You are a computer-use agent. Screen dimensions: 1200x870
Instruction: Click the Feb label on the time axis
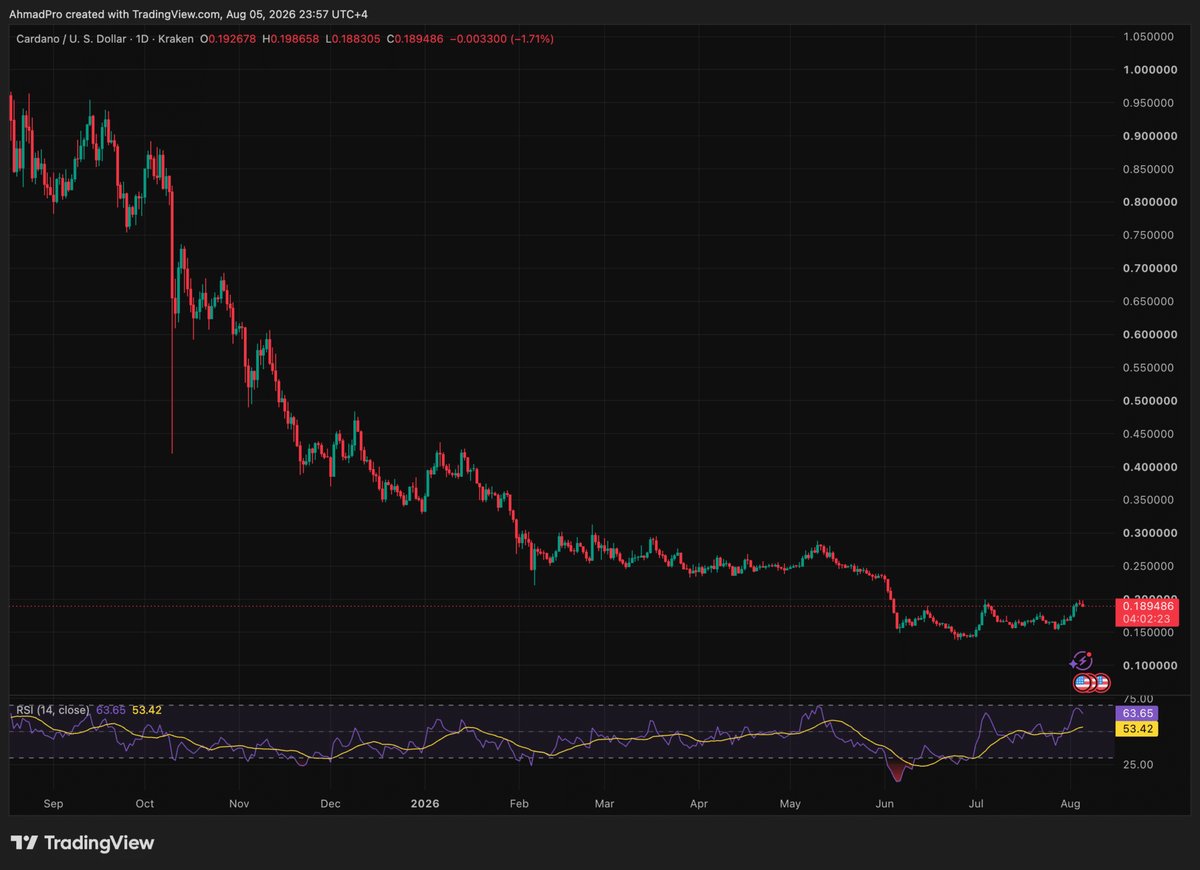pos(518,803)
